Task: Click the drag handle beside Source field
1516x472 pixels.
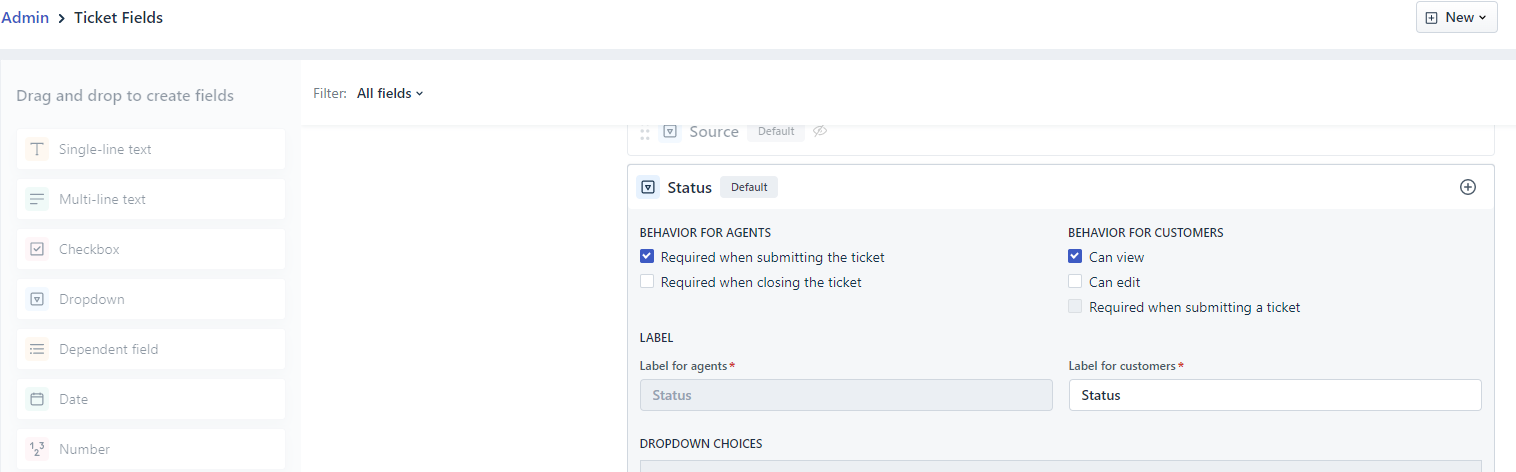Action: click(645, 133)
